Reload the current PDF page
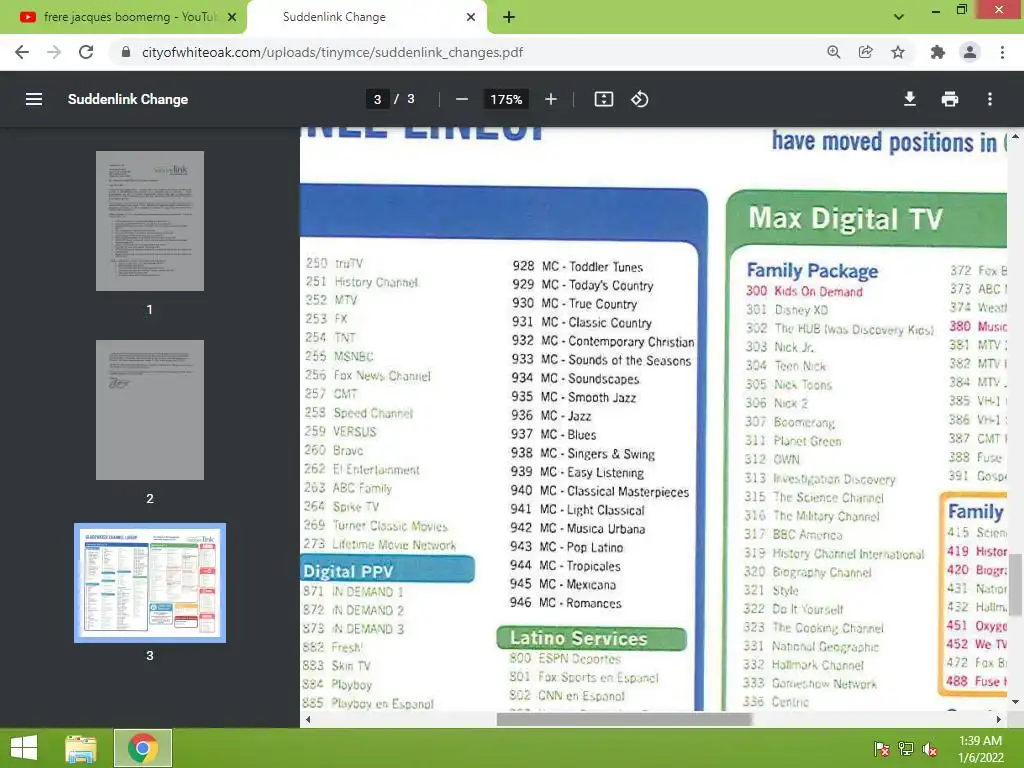Image resolution: width=1024 pixels, height=768 pixels. [x=86, y=52]
